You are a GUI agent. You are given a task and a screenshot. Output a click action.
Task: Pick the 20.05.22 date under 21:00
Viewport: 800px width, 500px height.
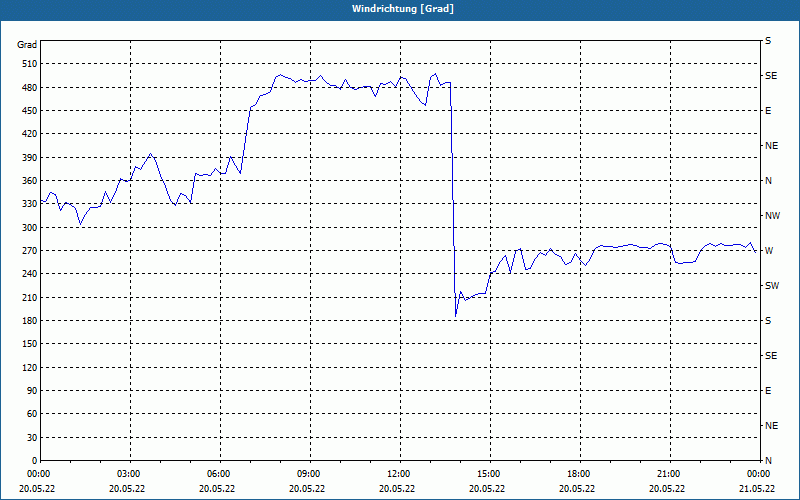tap(667, 489)
